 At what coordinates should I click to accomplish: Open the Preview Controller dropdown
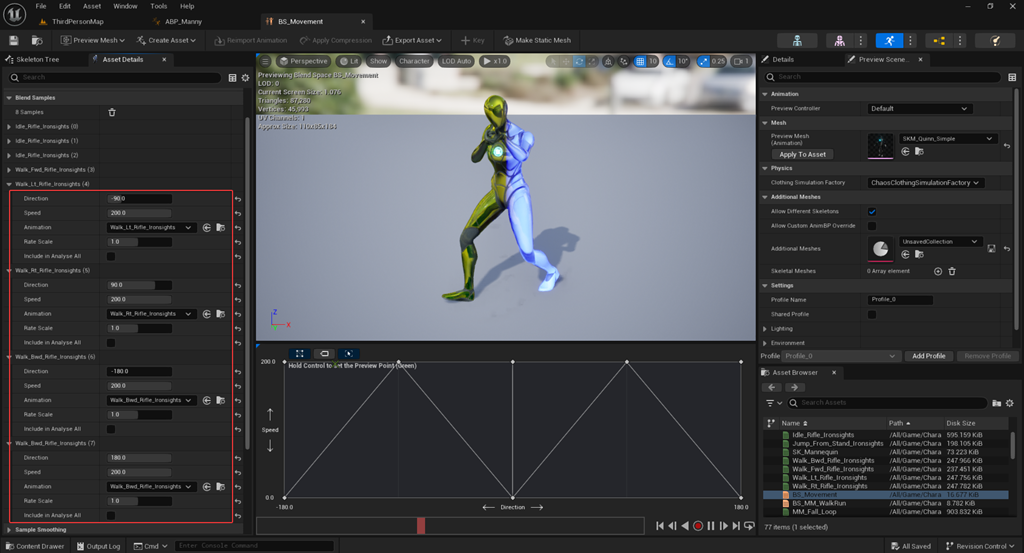point(919,108)
